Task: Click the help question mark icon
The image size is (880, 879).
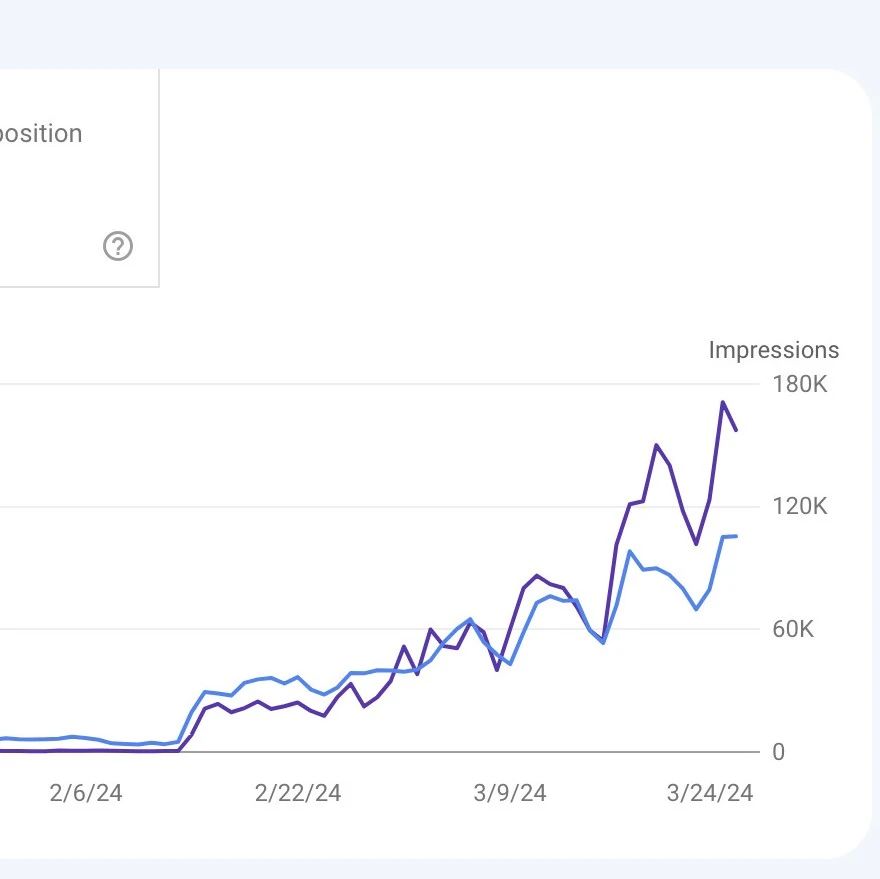Action: [x=118, y=245]
